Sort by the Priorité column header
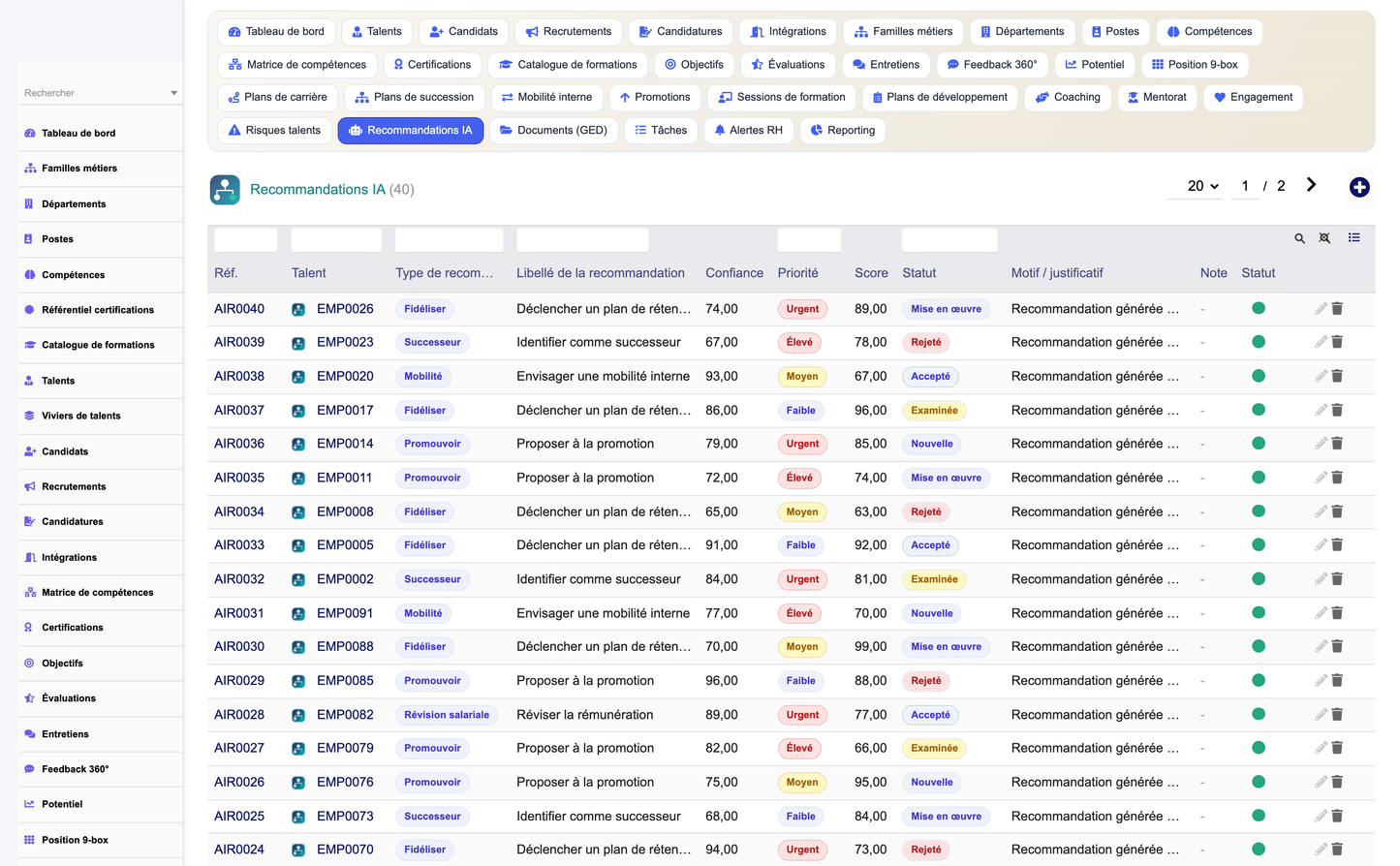The image size is (1400, 866). (x=797, y=273)
